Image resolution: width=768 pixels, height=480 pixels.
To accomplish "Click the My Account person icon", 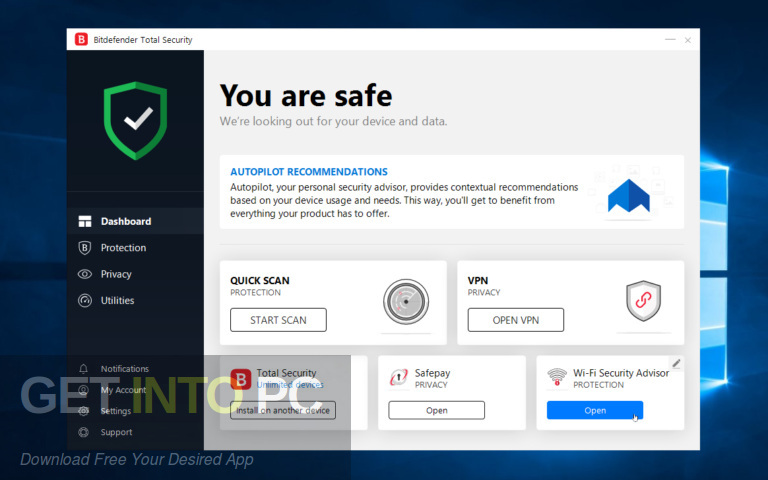I will [84, 390].
